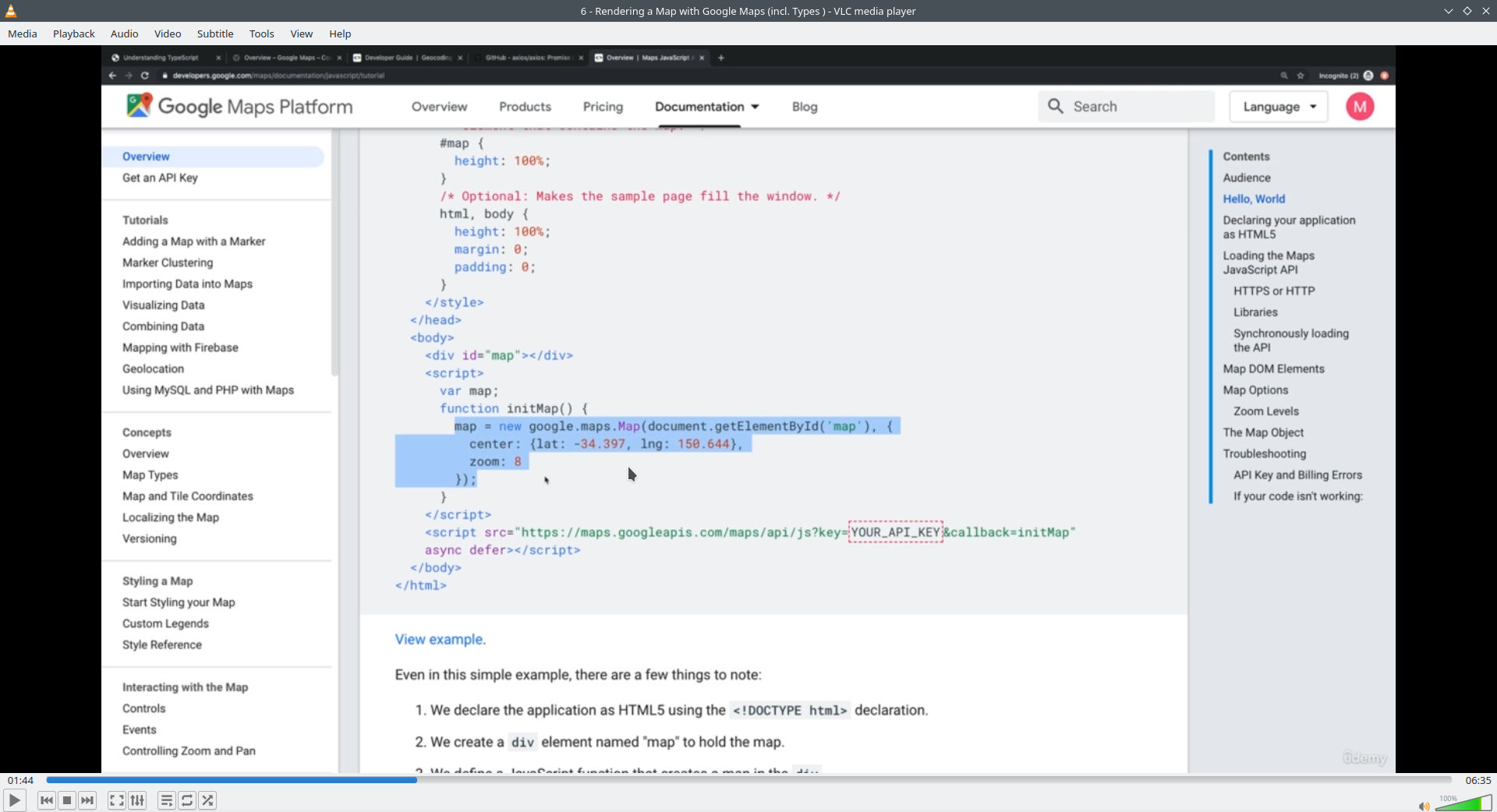Open Zoom Levels in Contents
The height and width of the screenshot is (812, 1497).
point(1266,411)
